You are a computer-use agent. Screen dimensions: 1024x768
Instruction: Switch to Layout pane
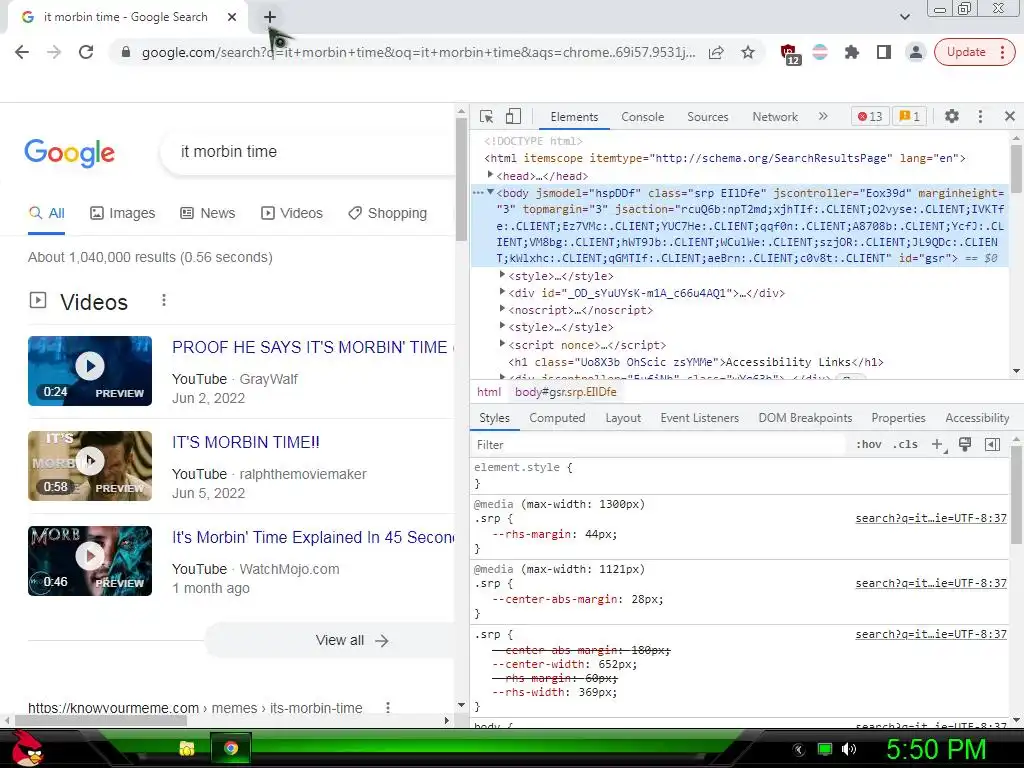(x=623, y=418)
